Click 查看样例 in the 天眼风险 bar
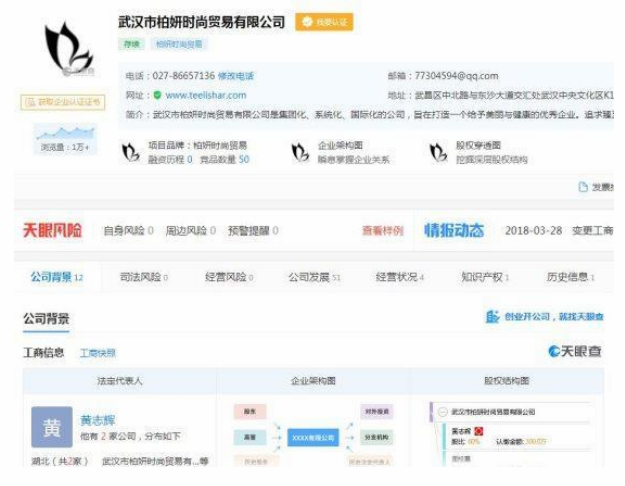The image size is (625, 486). coord(382,231)
